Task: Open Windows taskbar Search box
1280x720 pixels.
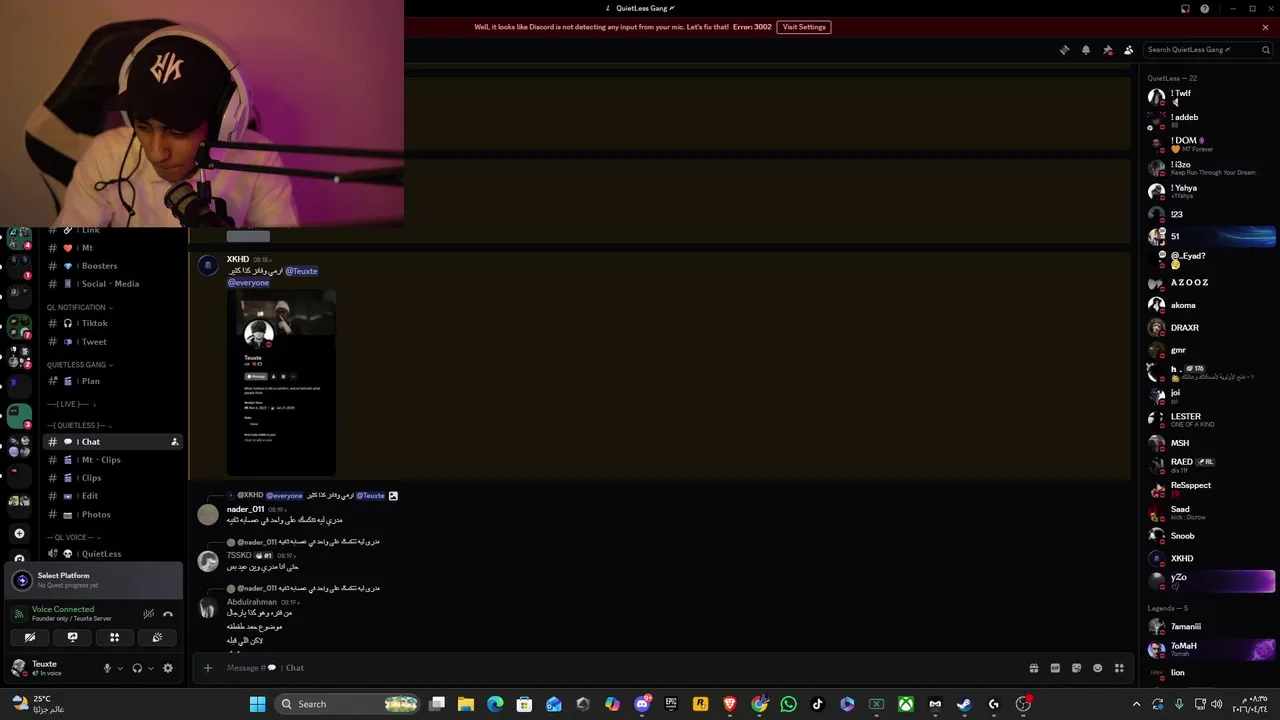Action: [347, 704]
